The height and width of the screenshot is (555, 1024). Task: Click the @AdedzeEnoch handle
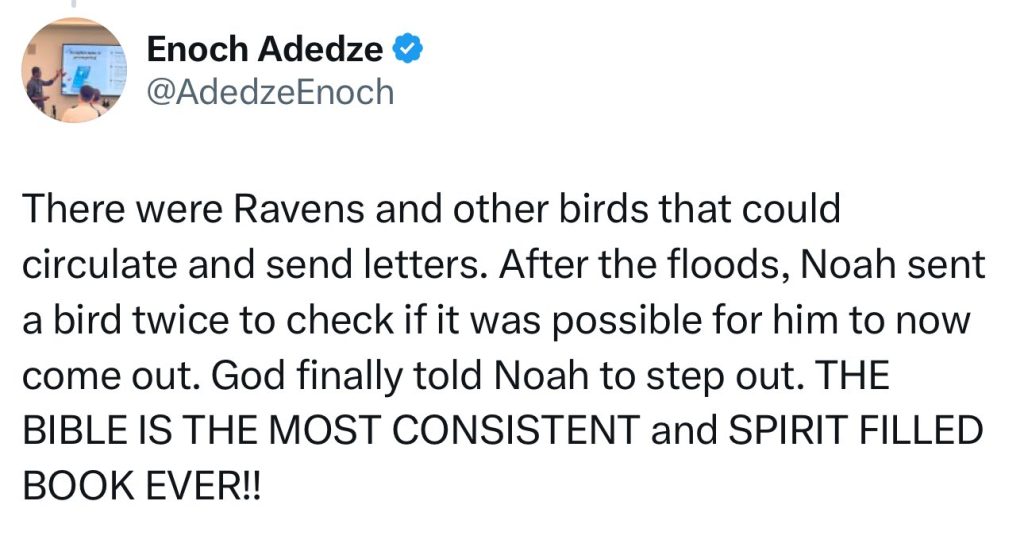pos(270,92)
